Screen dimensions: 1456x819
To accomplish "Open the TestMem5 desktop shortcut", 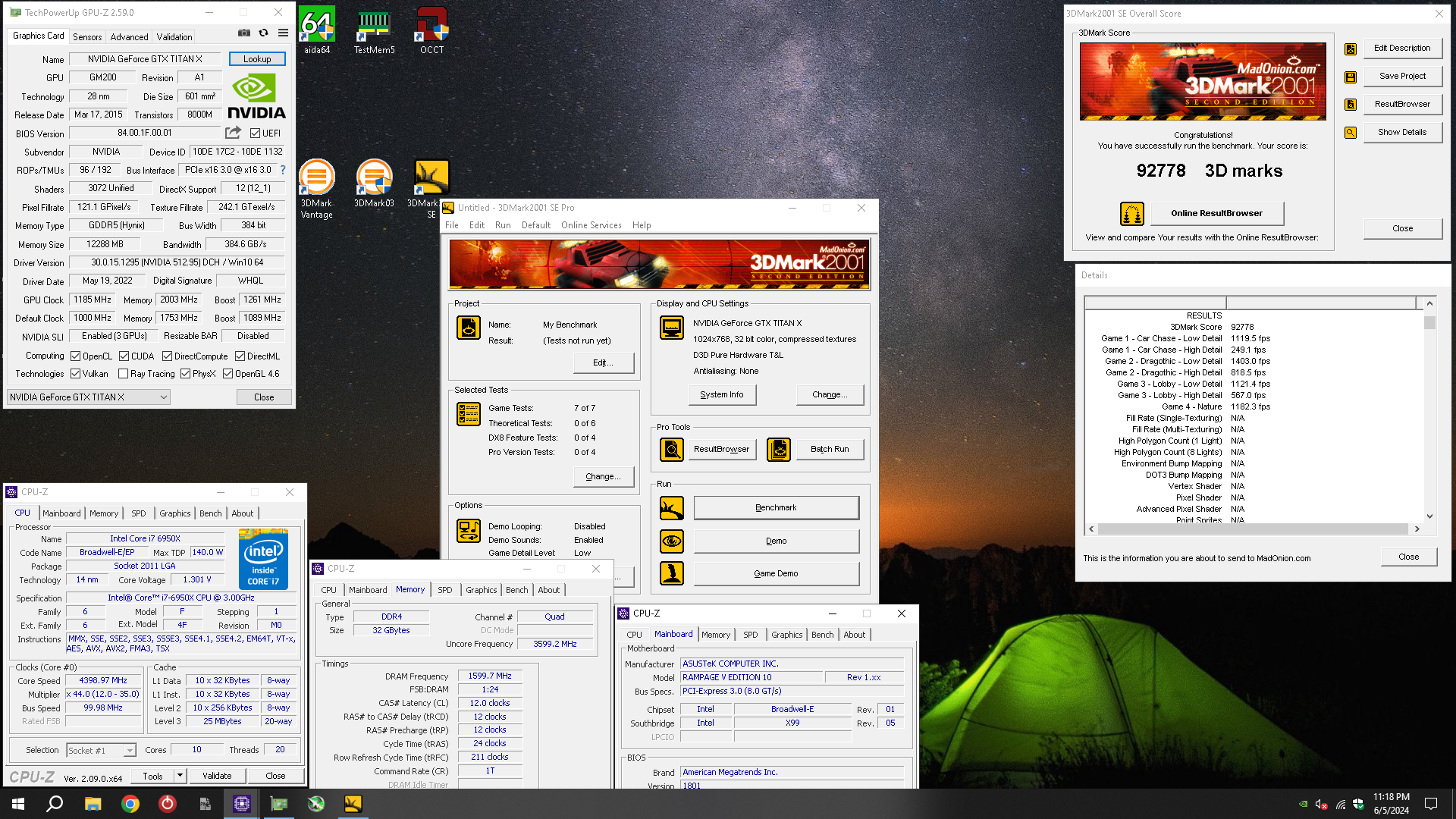I will pos(374,31).
